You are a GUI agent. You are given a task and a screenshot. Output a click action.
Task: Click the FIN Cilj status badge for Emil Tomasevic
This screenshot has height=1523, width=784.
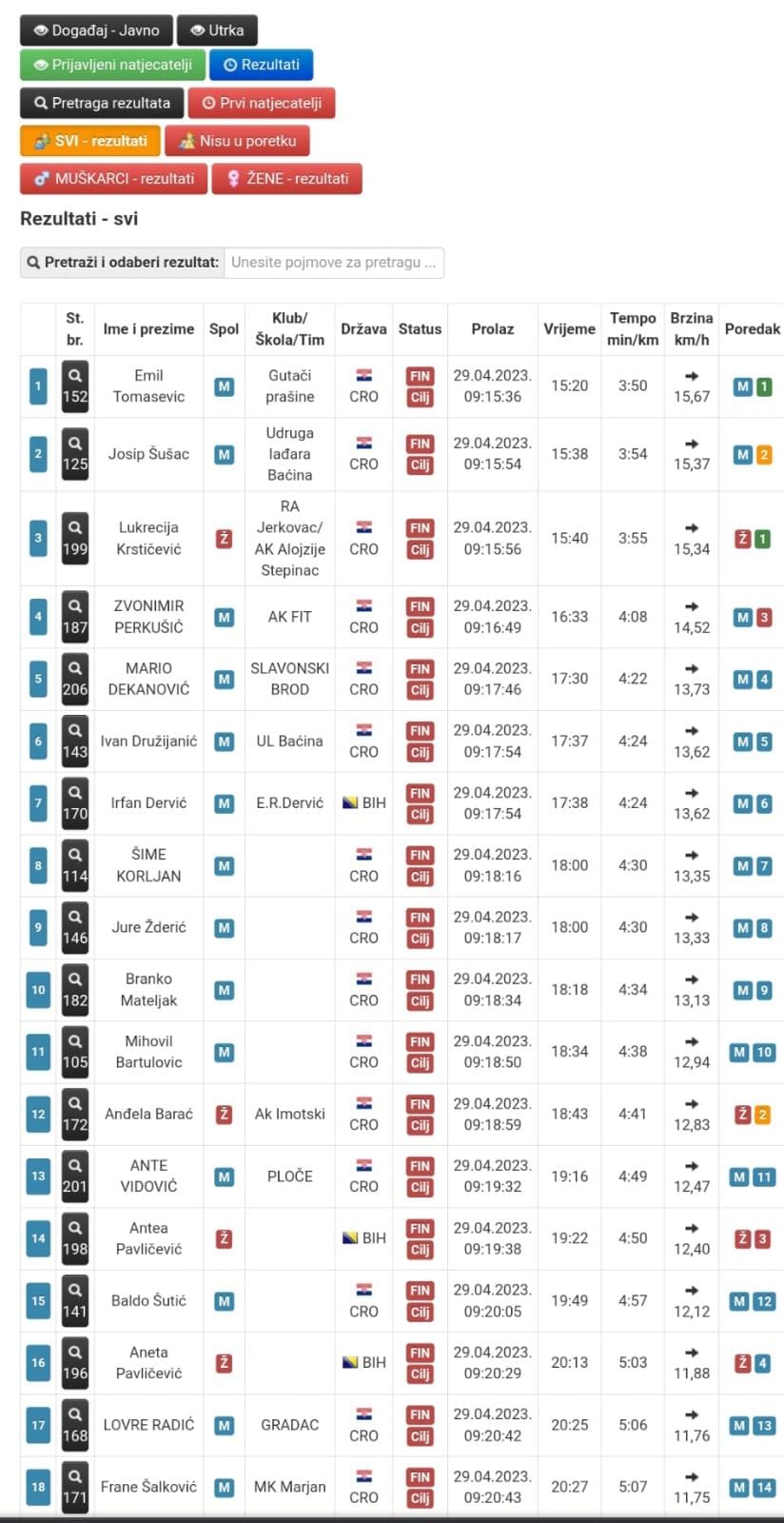click(420, 386)
